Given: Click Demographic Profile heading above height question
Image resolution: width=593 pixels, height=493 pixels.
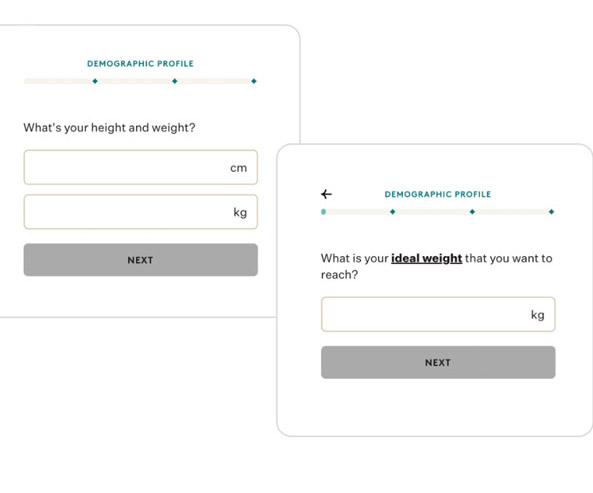Looking at the screenshot, I should pyautogui.click(x=140, y=64).
